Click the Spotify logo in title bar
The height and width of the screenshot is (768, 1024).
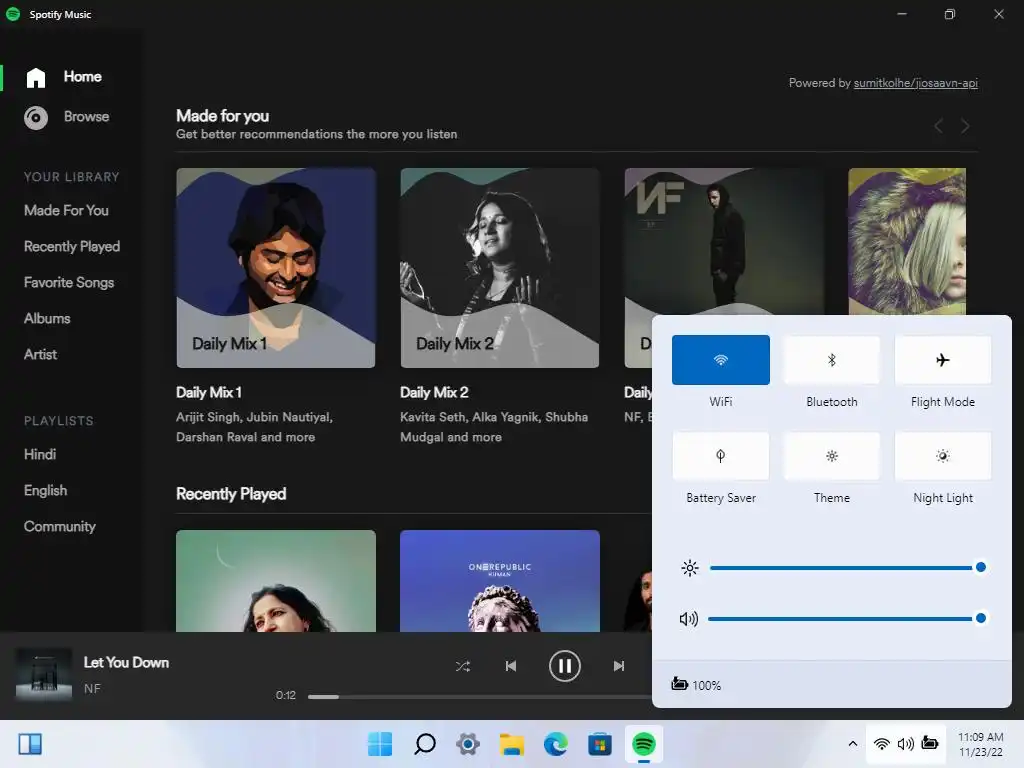coord(13,14)
